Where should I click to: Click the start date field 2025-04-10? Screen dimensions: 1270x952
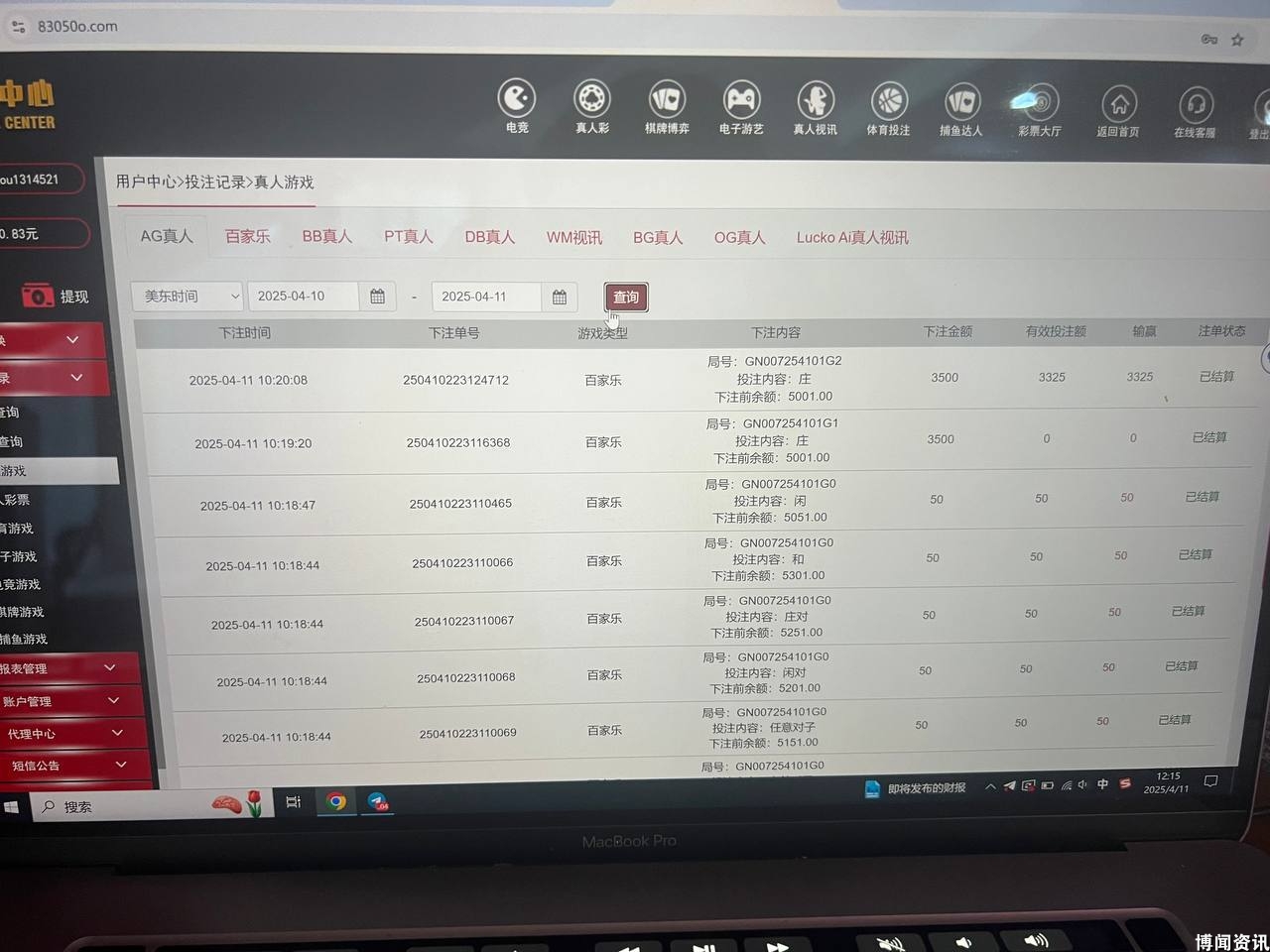(x=303, y=296)
